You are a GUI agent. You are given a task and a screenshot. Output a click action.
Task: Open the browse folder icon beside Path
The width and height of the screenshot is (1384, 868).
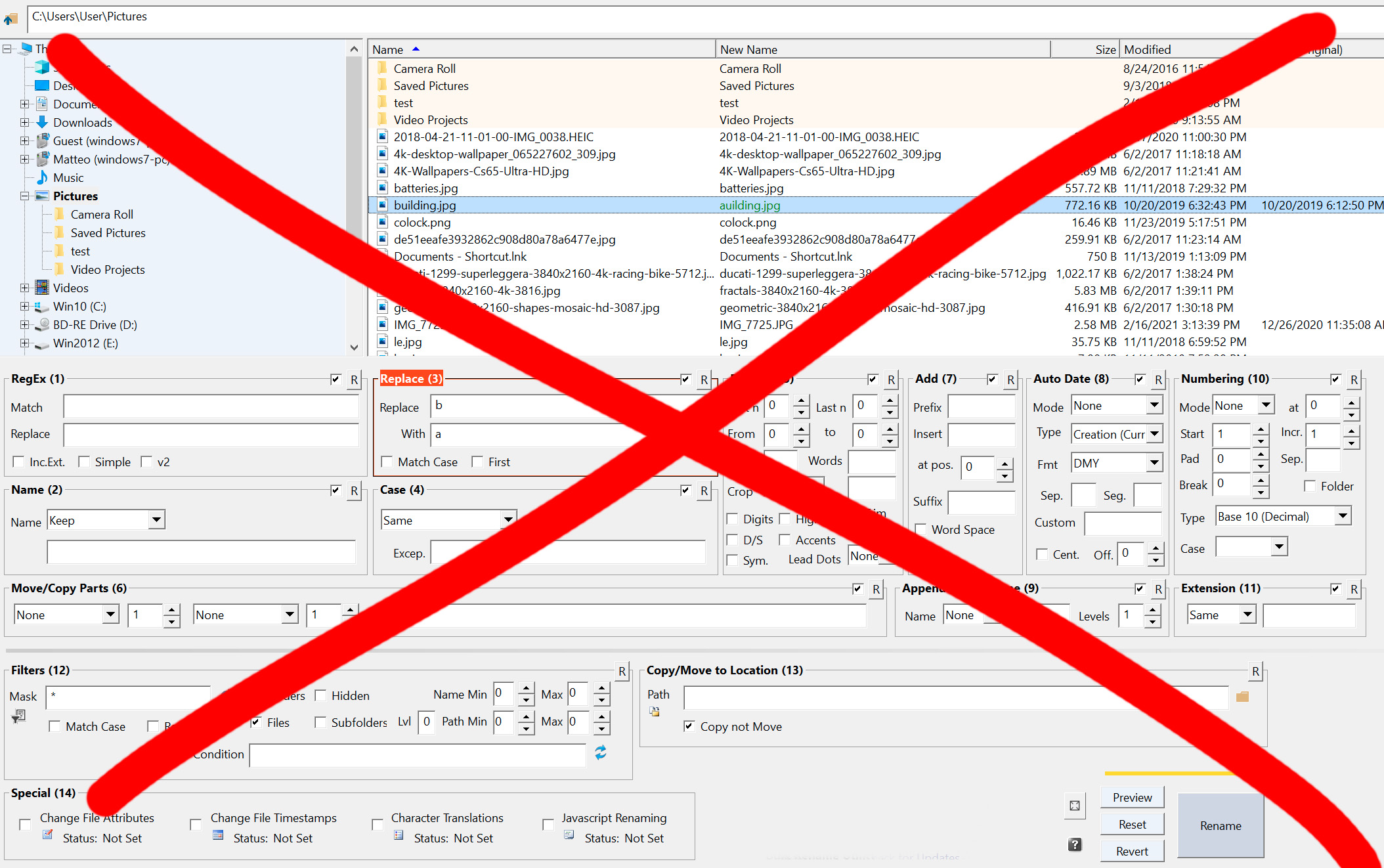click(1242, 697)
